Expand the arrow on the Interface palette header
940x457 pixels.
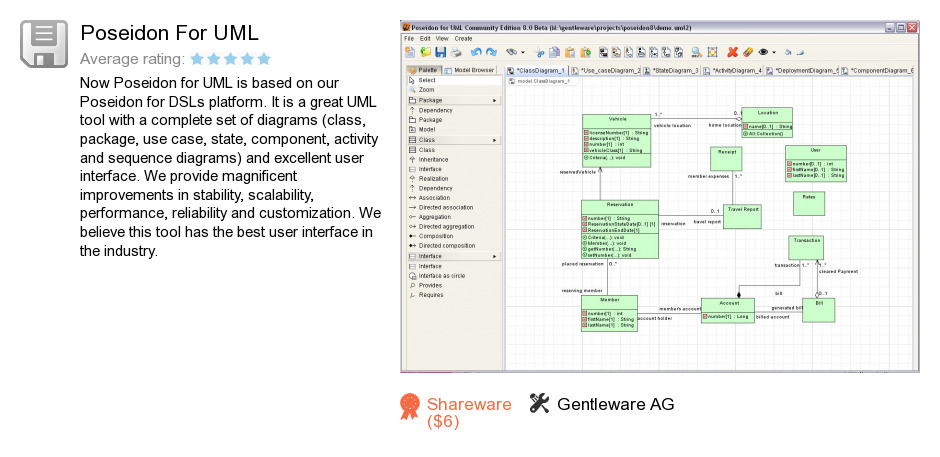click(x=495, y=257)
